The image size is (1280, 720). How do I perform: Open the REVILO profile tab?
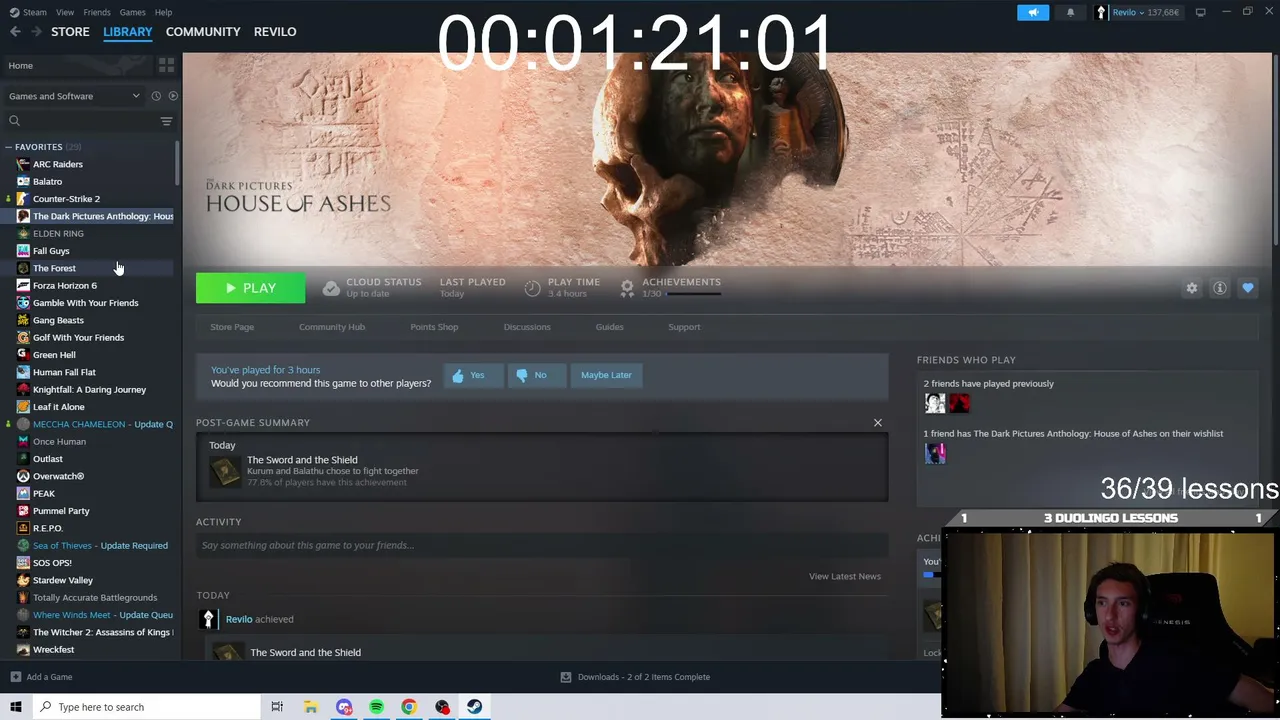[275, 32]
